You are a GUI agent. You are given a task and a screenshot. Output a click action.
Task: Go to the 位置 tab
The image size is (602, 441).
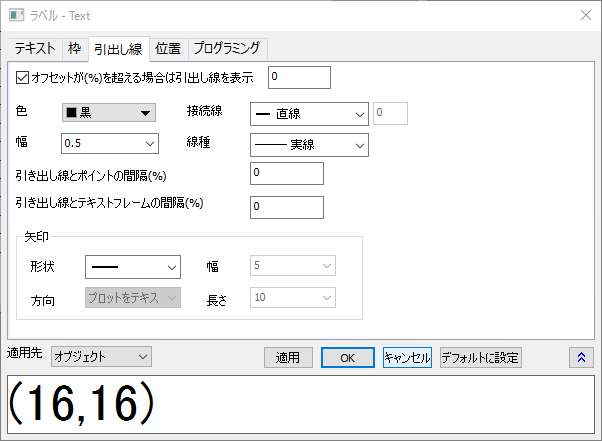168,49
